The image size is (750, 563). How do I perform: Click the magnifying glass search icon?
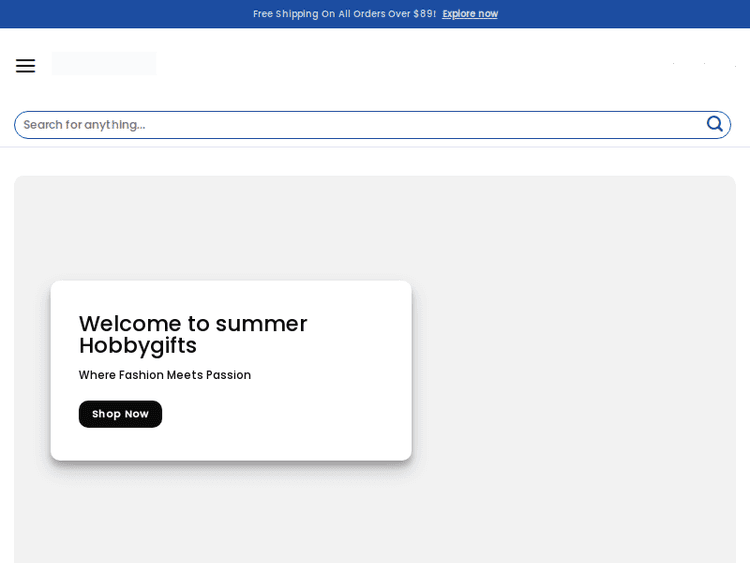click(714, 124)
